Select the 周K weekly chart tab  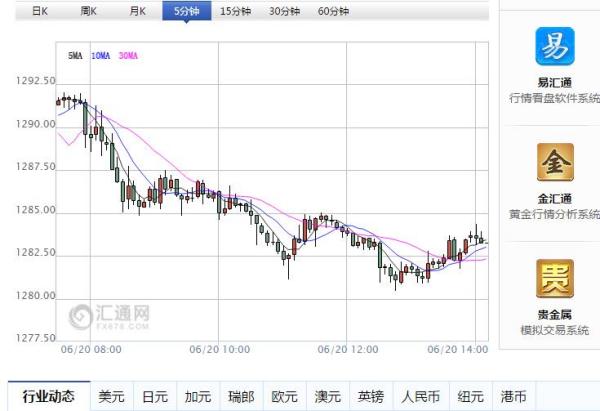tap(88, 11)
